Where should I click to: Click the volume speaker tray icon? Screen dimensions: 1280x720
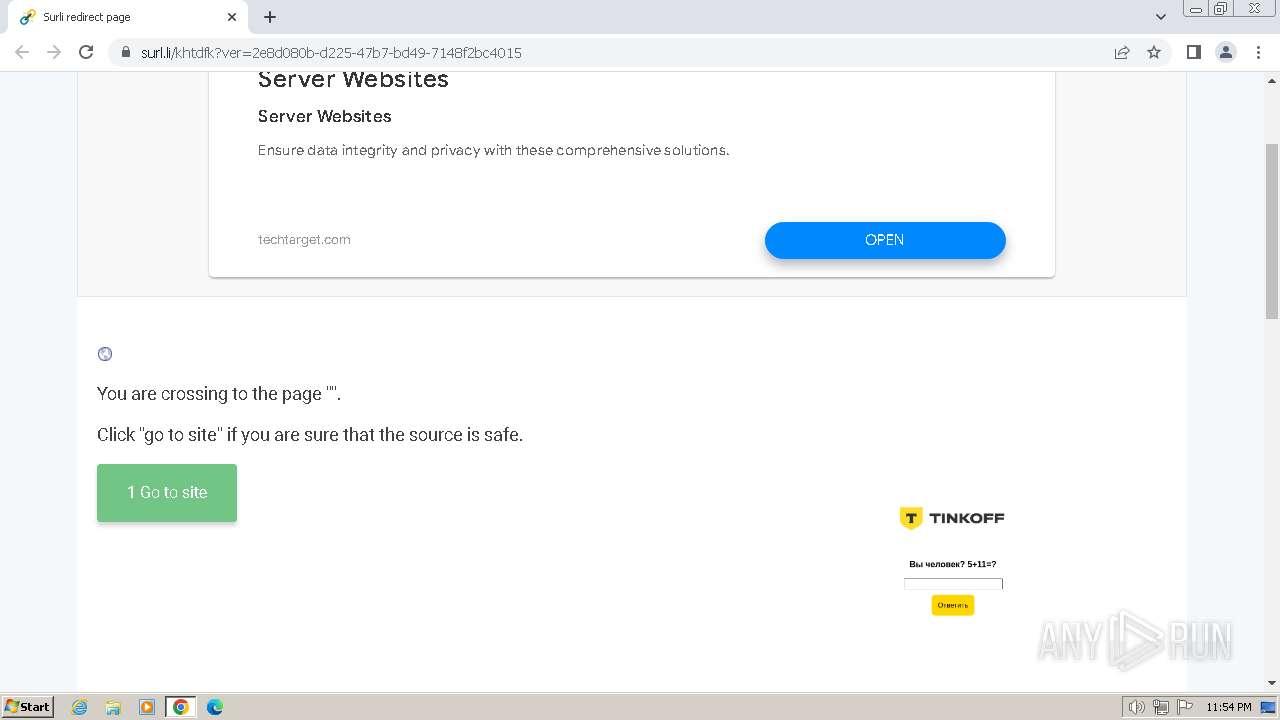point(1137,707)
